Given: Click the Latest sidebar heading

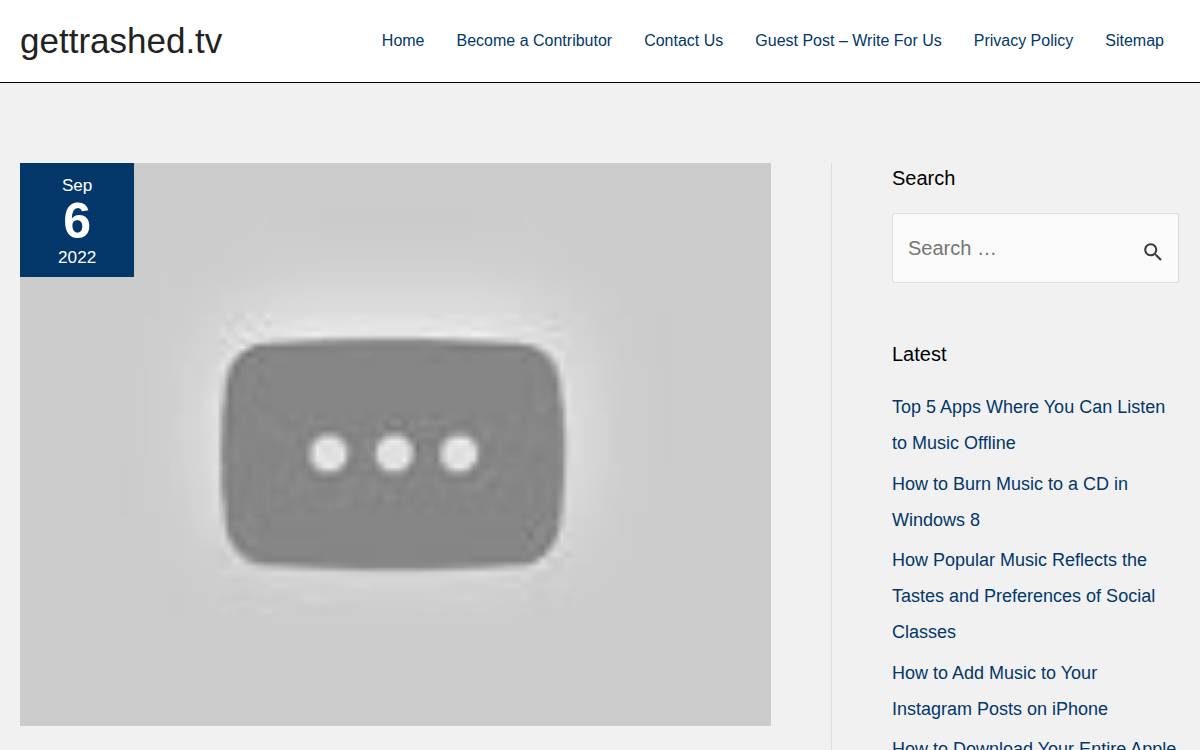Looking at the screenshot, I should (919, 354).
